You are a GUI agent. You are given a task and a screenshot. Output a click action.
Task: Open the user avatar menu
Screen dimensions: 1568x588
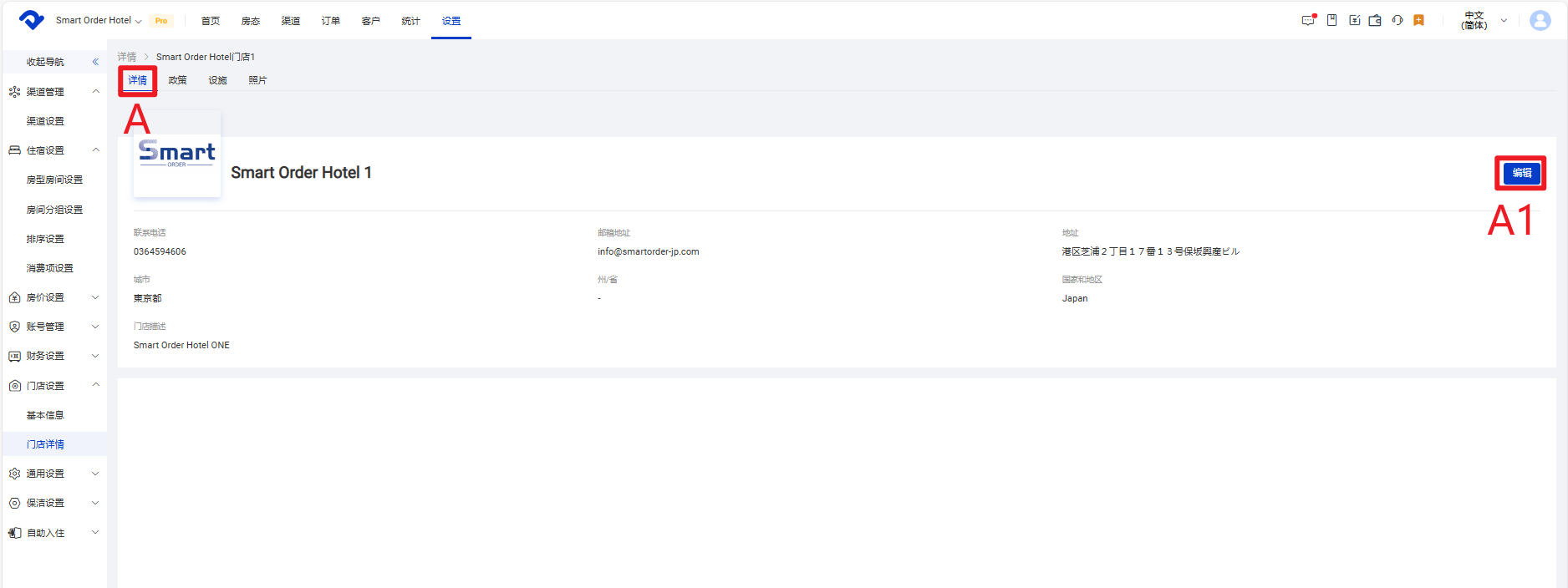pyautogui.click(x=1540, y=20)
